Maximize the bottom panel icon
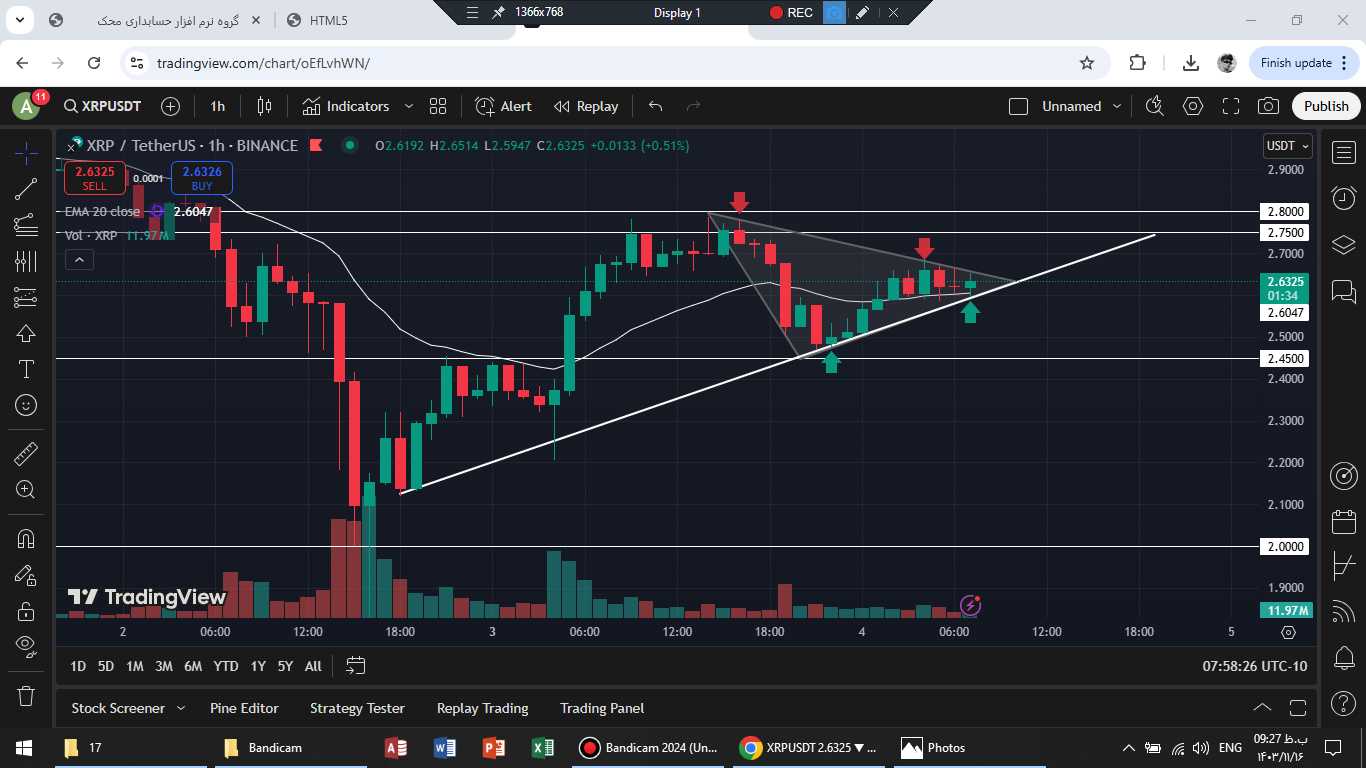 tap(1298, 708)
